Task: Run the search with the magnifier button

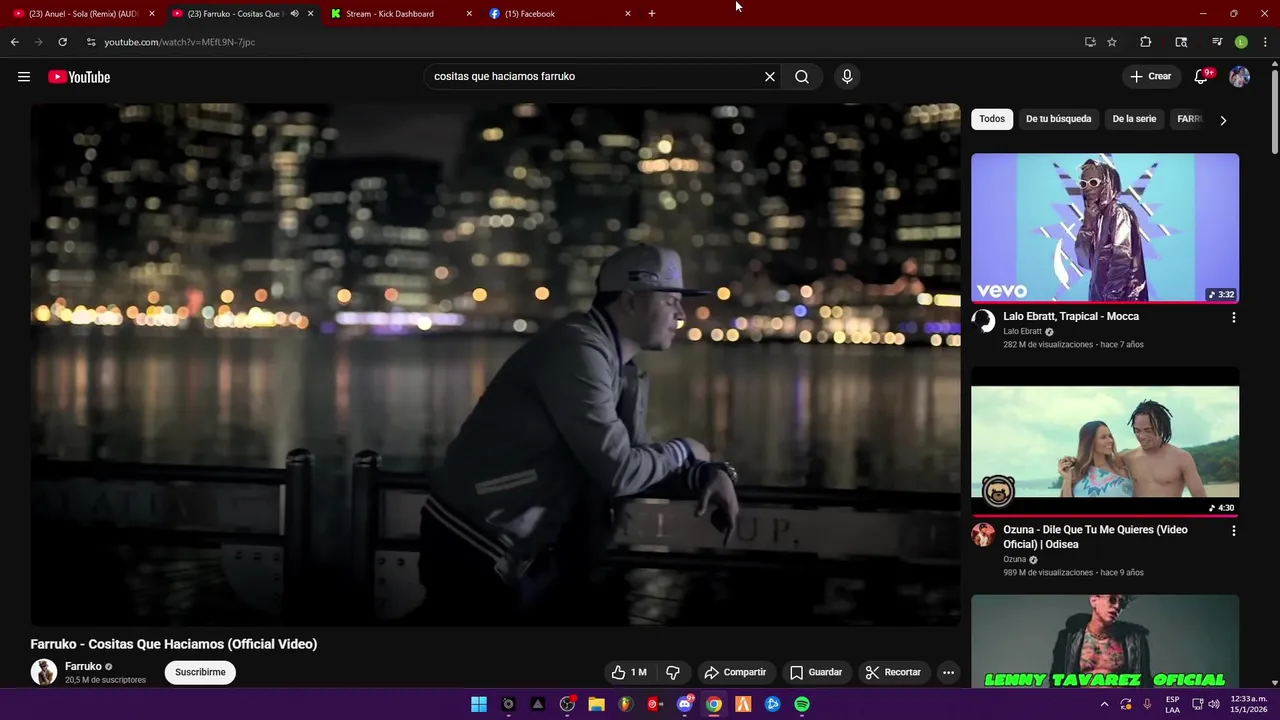Action: [x=802, y=77]
